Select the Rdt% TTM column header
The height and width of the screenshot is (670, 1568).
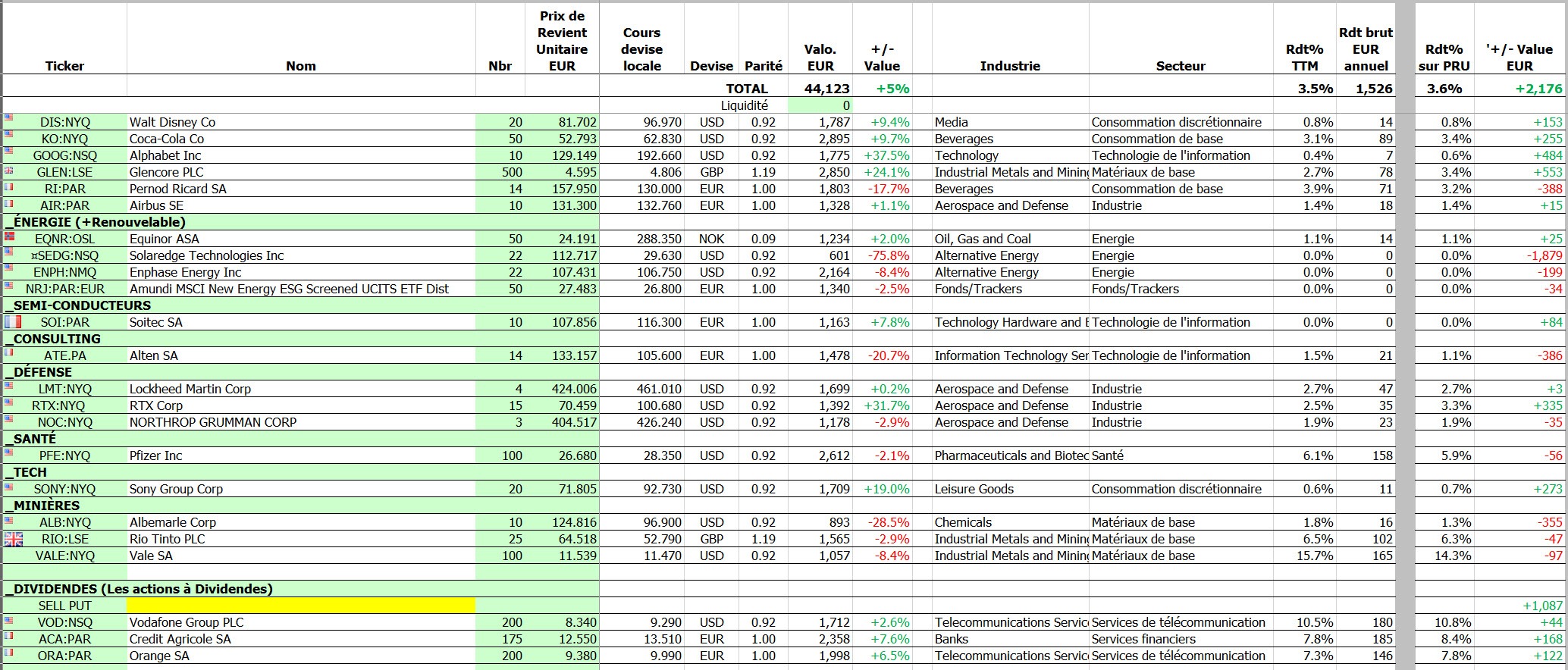[x=1305, y=58]
